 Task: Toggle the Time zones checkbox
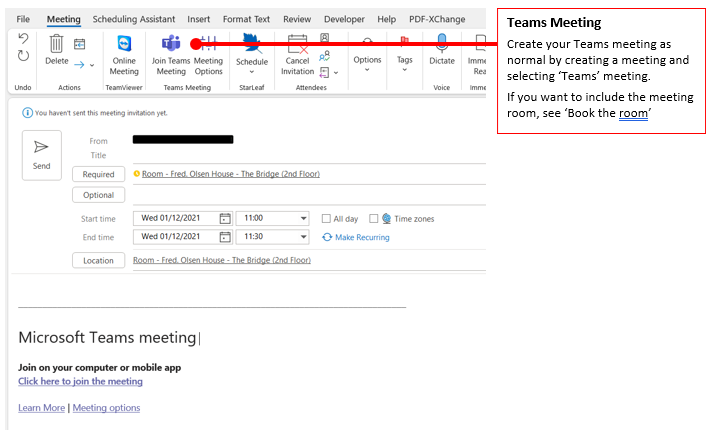(374, 218)
